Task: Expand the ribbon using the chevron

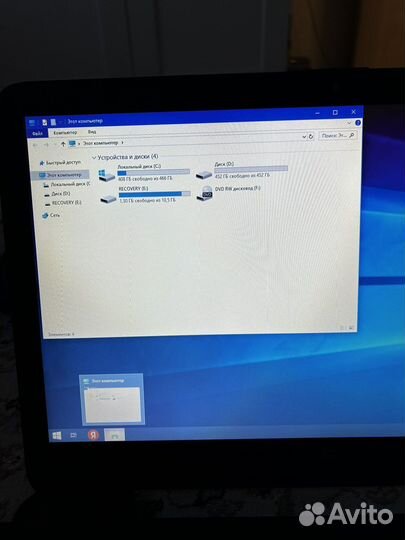Action: coord(349,123)
